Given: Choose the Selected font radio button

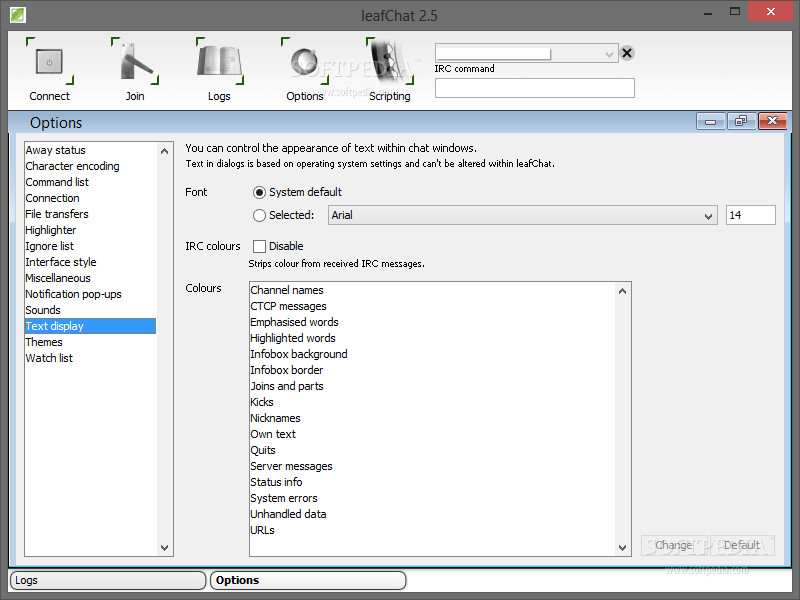Looking at the screenshot, I should point(259,215).
